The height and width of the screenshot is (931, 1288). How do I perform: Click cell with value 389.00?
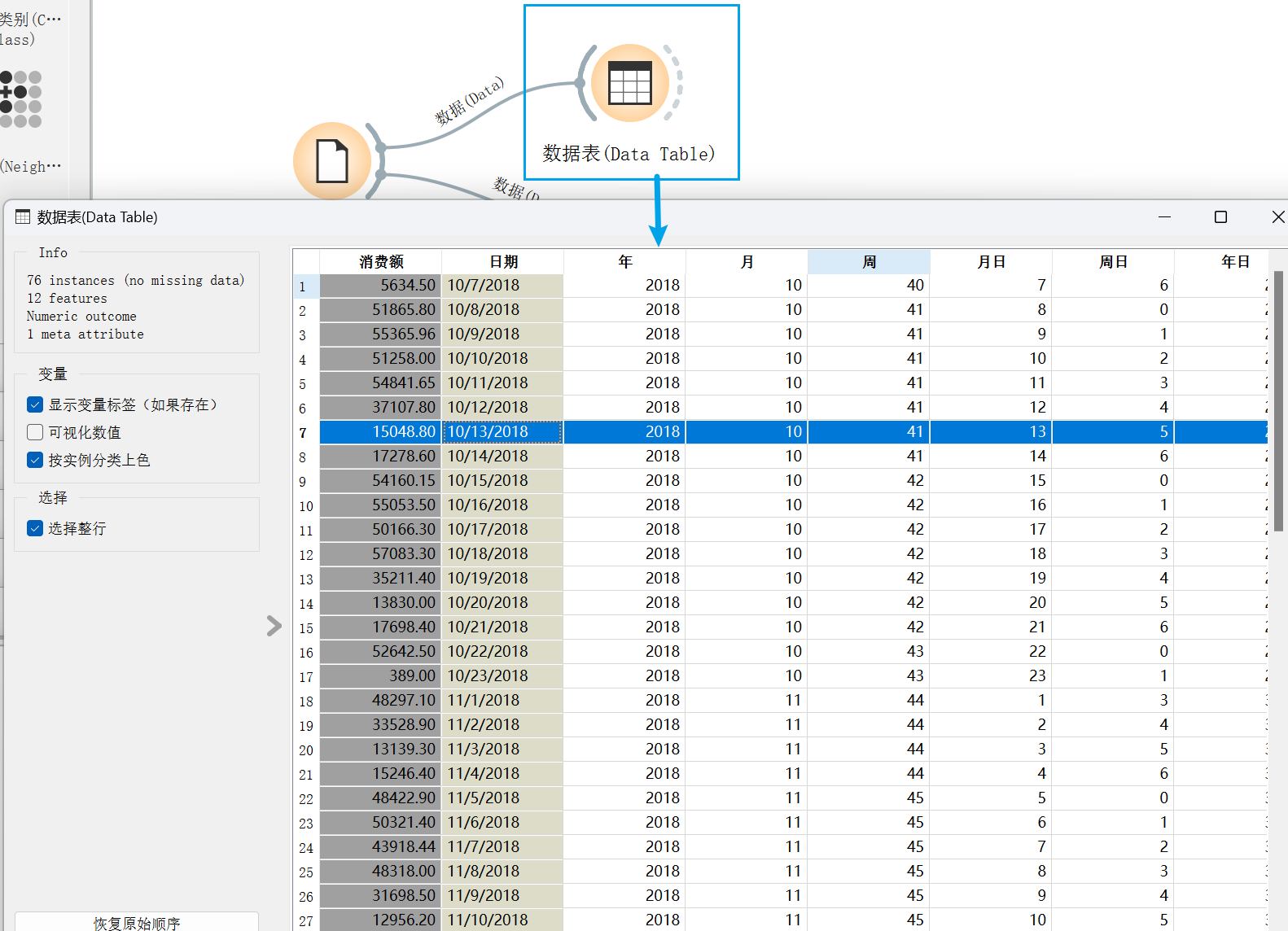(381, 676)
